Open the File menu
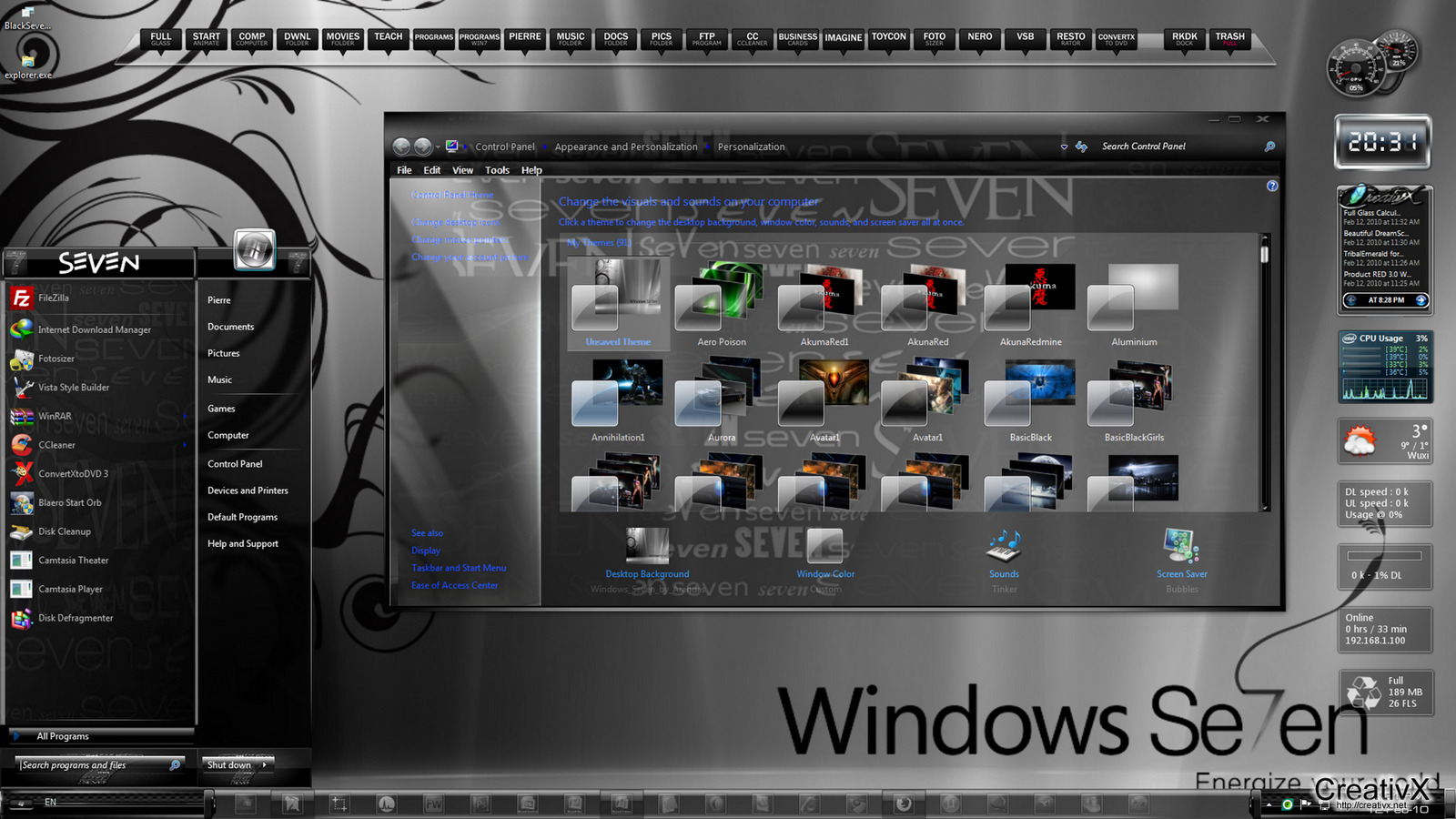This screenshot has width=1456, height=819. (x=404, y=170)
